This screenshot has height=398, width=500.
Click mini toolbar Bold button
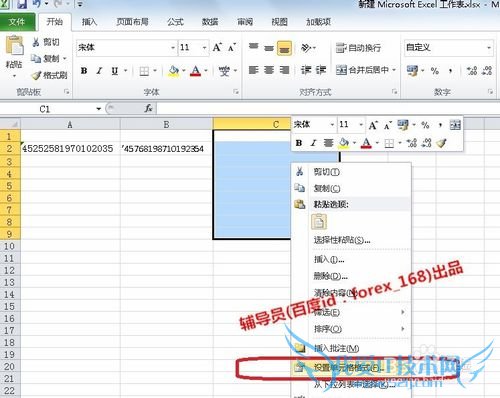tap(299, 143)
